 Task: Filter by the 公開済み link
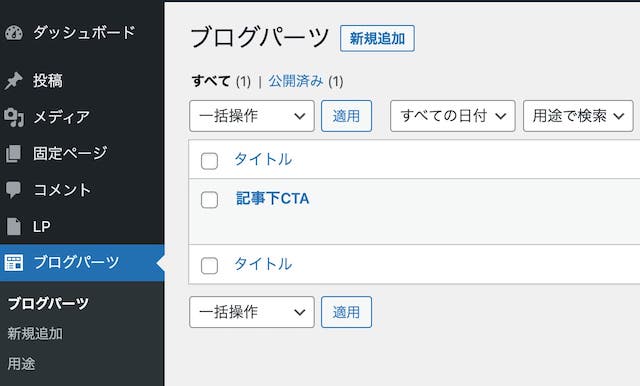[296, 81]
